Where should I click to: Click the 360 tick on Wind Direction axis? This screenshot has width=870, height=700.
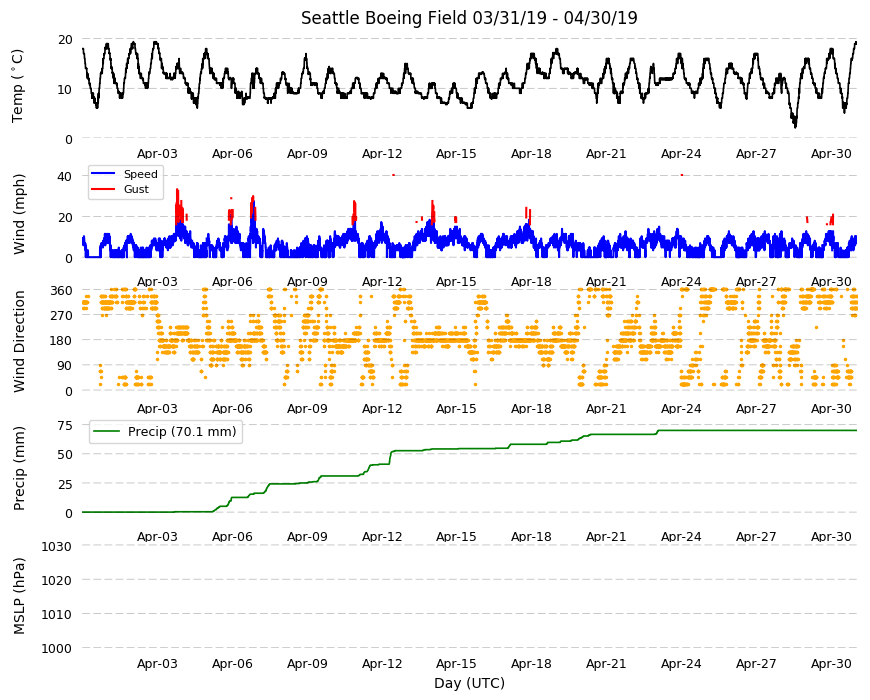point(62,291)
